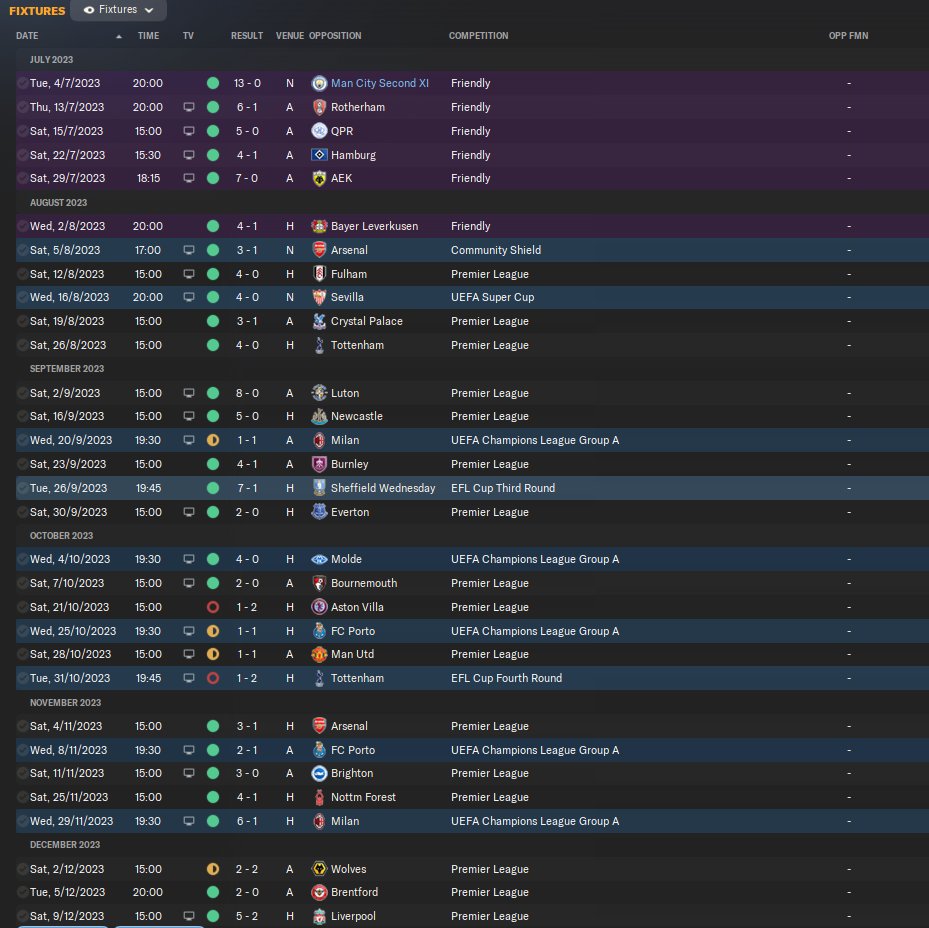The height and width of the screenshot is (928, 929).
Task: Click the Liverpool club badge
Action: pos(319,916)
